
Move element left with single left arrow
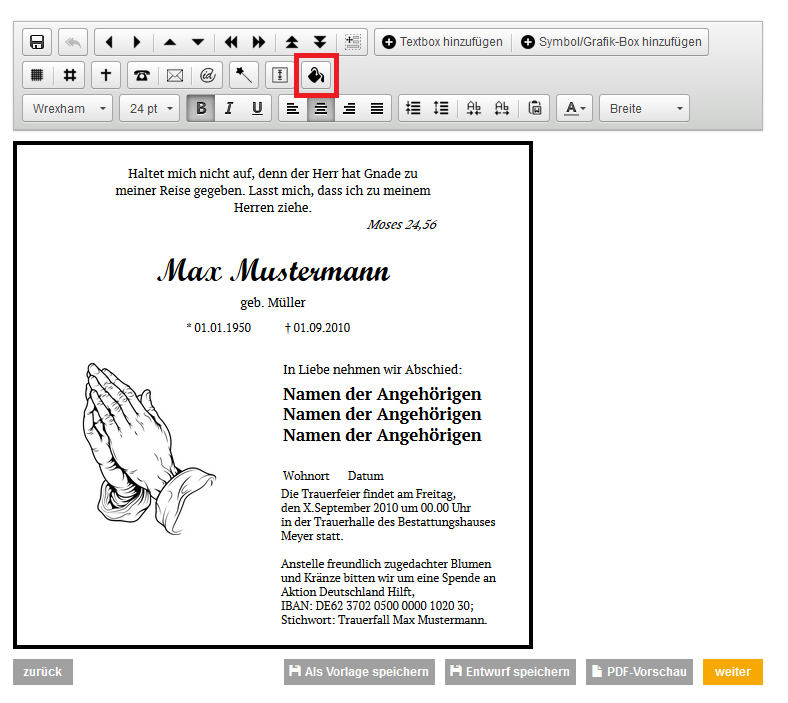pyautogui.click(x=109, y=42)
